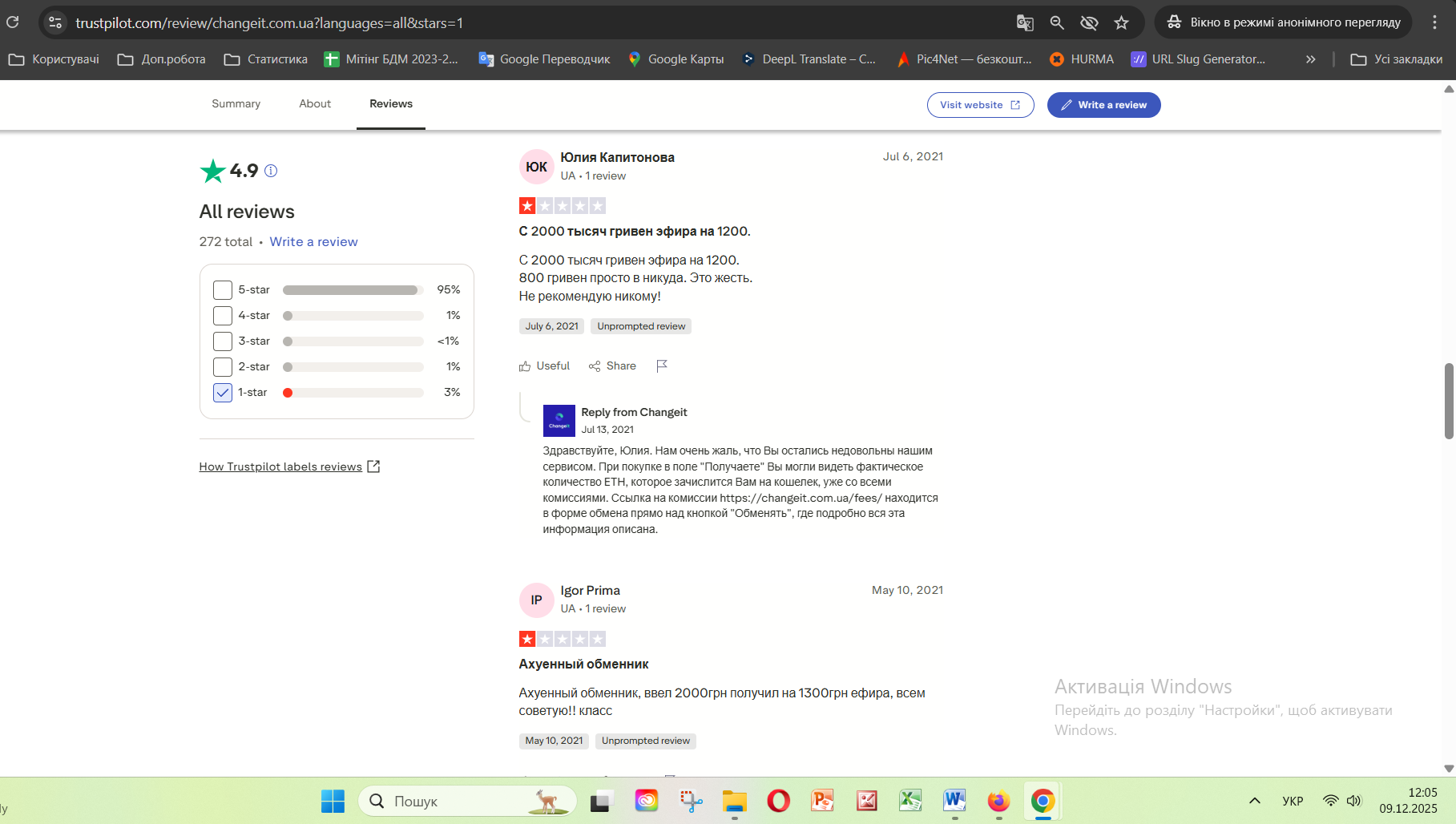Click the third-party cookies blocked eye icon

(1089, 22)
